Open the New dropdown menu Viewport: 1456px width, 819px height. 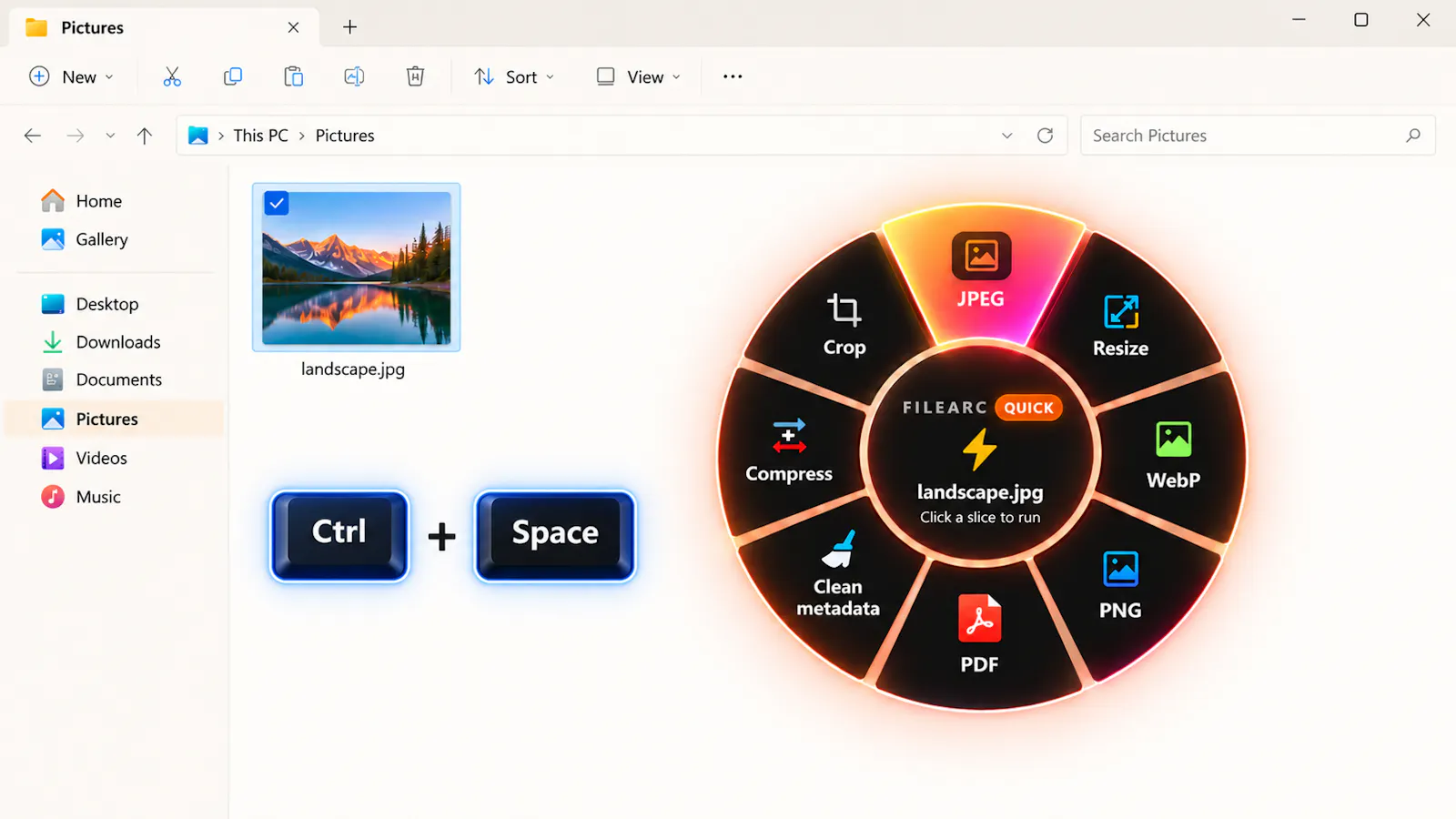point(72,76)
